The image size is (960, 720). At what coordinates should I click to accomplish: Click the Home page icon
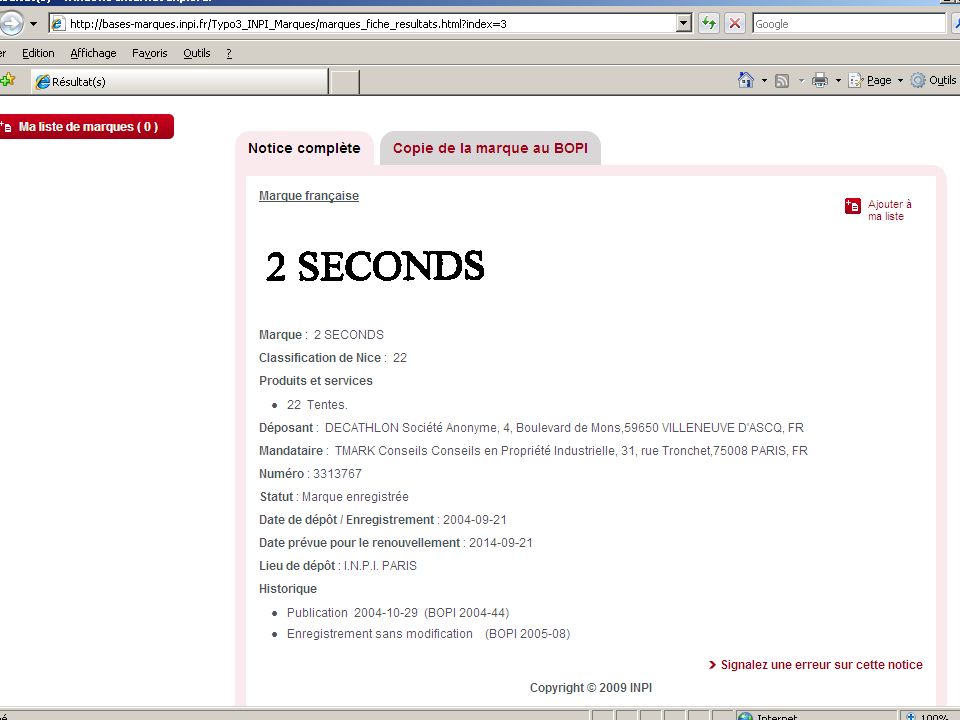(x=746, y=80)
